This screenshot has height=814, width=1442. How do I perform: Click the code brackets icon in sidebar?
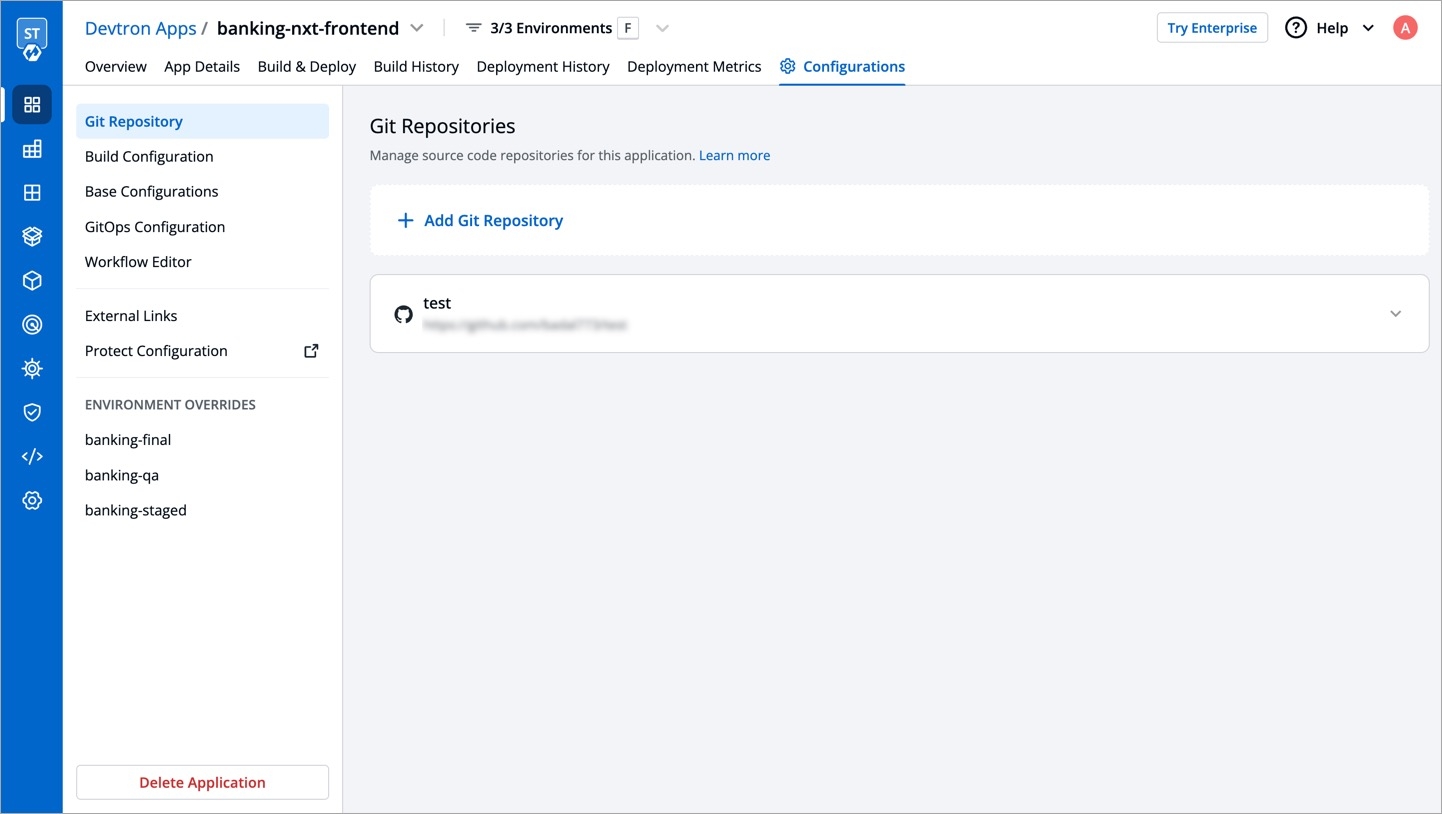(x=32, y=456)
